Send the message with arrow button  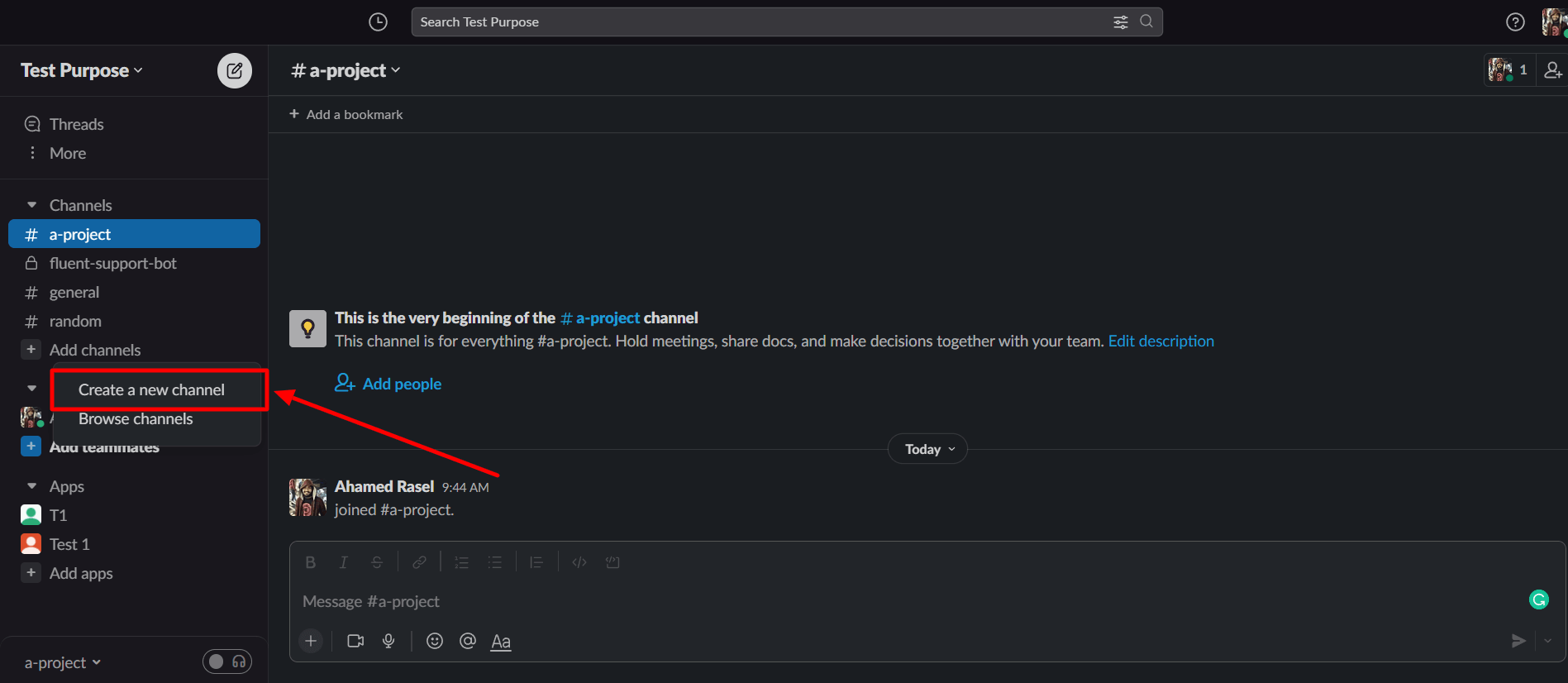point(1518,641)
